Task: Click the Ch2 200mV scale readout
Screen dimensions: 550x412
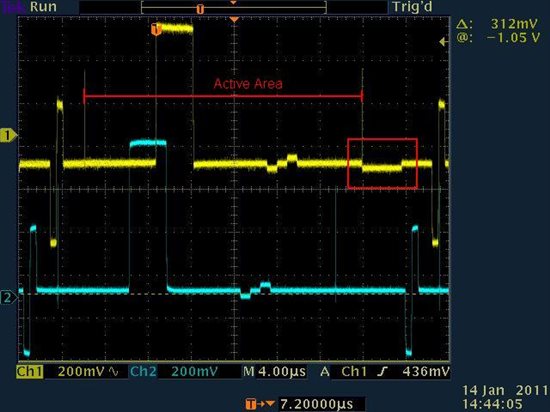Action: (195, 372)
